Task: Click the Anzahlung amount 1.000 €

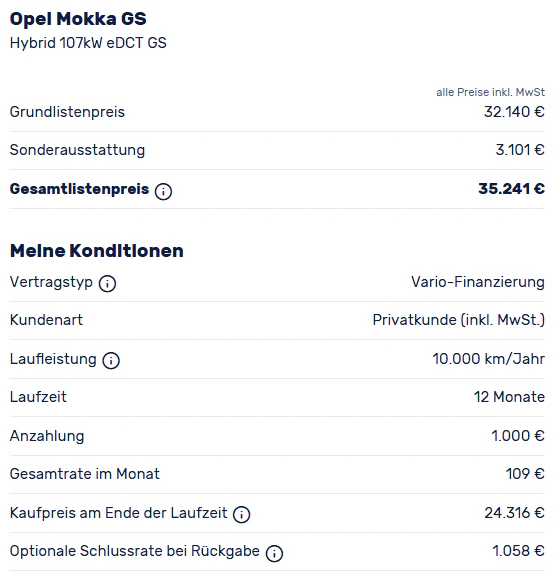Action: [x=518, y=436]
